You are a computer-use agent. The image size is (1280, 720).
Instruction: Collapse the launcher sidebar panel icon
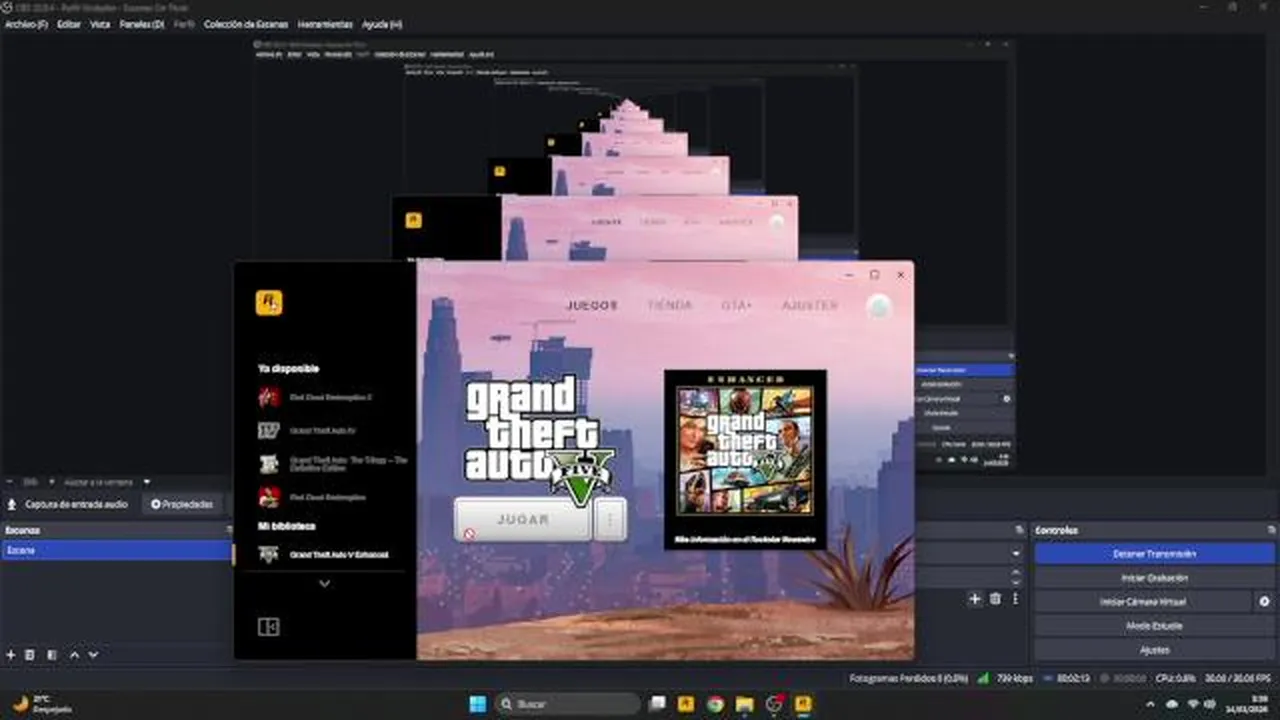click(x=268, y=627)
